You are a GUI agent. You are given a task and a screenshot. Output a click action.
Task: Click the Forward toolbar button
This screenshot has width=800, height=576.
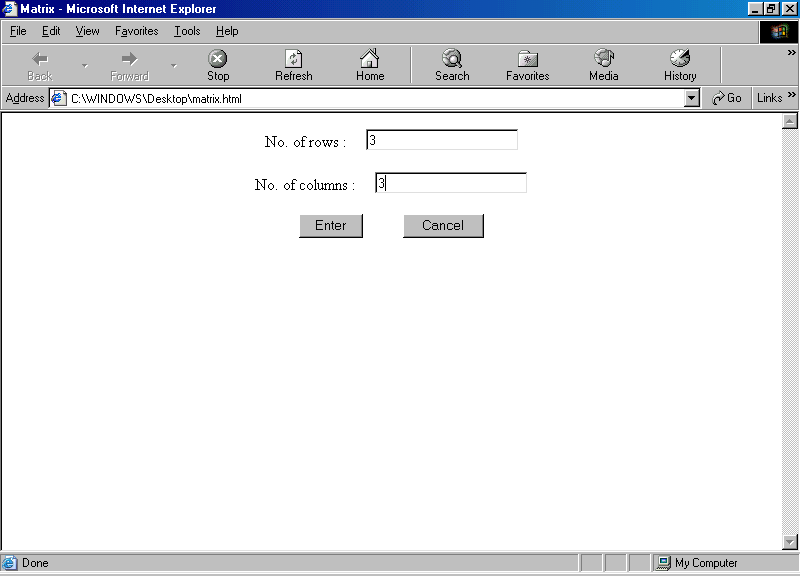129,65
